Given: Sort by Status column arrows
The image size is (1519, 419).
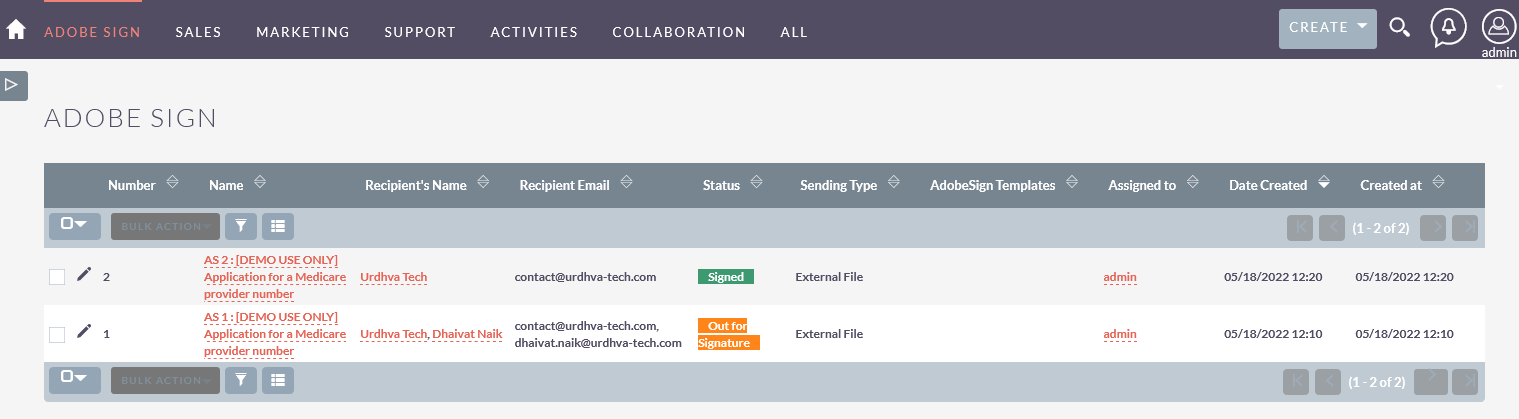Looking at the screenshot, I should [x=756, y=183].
